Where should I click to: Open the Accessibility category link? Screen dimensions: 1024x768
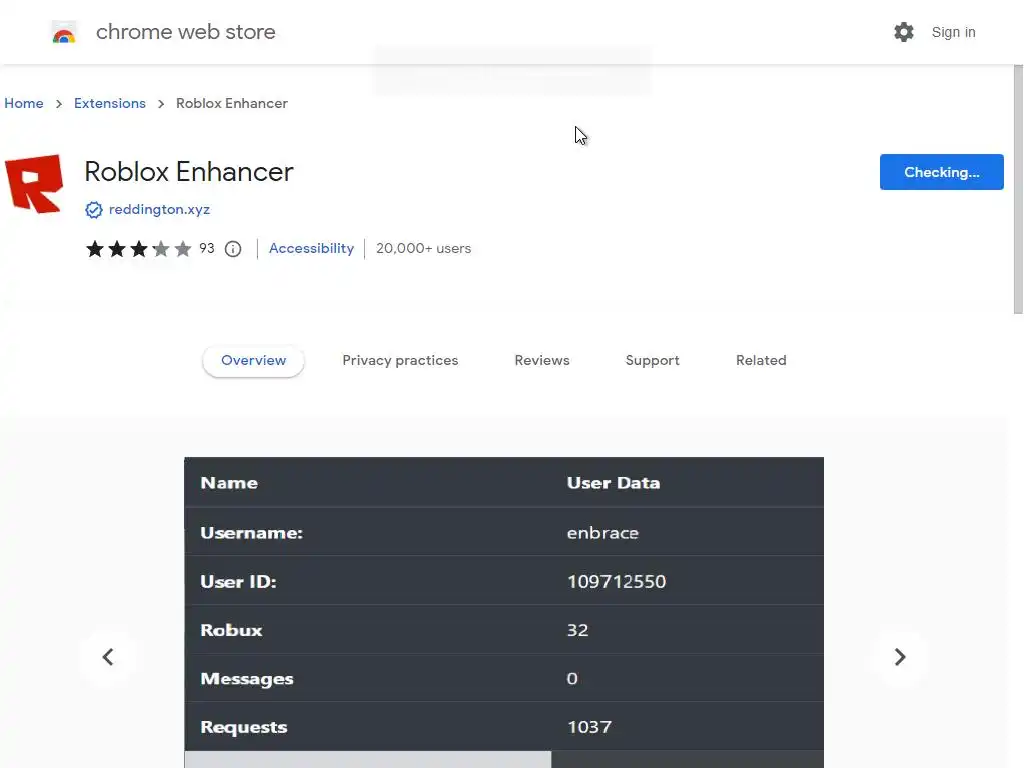(x=311, y=249)
